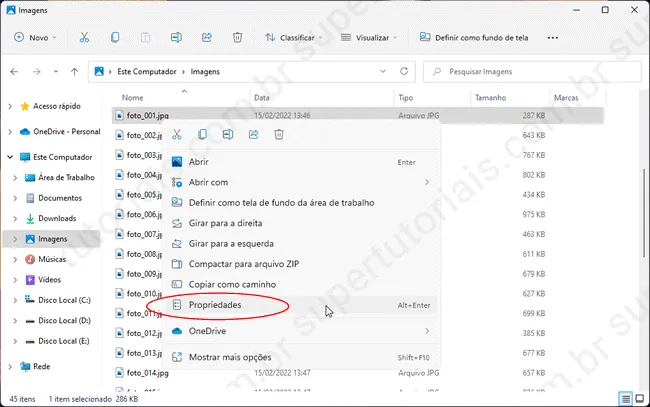Viewport: 650px width, 407px height.
Task: Choose Copiar como caminho
Action: coord(301,284)
